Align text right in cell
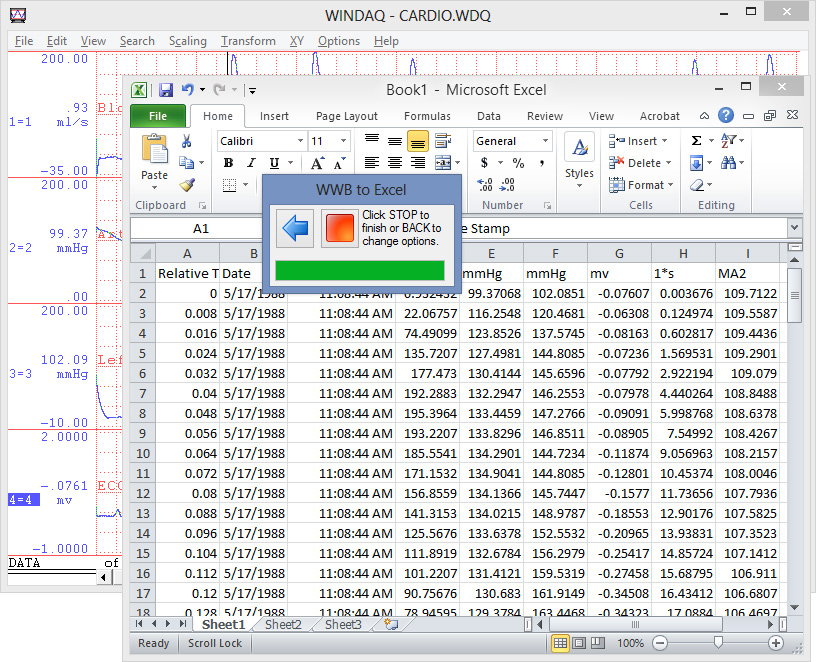 click(x=418, y=163)
